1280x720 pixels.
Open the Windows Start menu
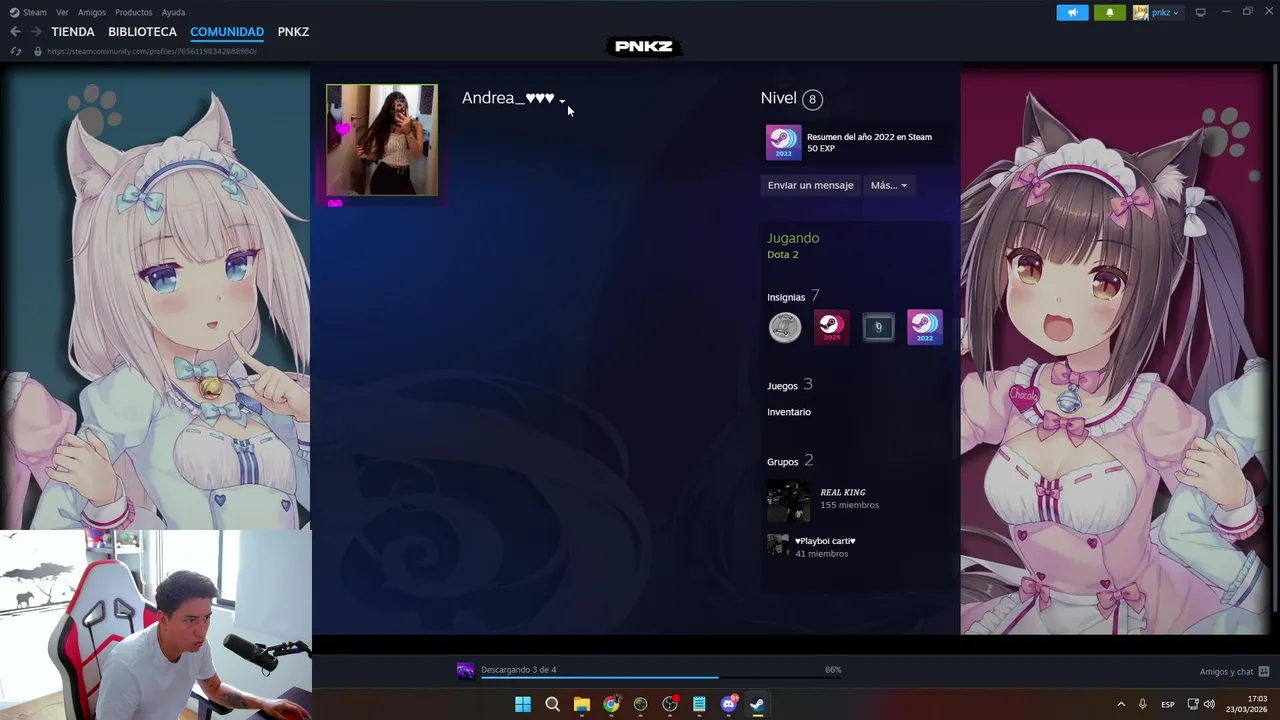pyautogui.click(x=523, y=704)
